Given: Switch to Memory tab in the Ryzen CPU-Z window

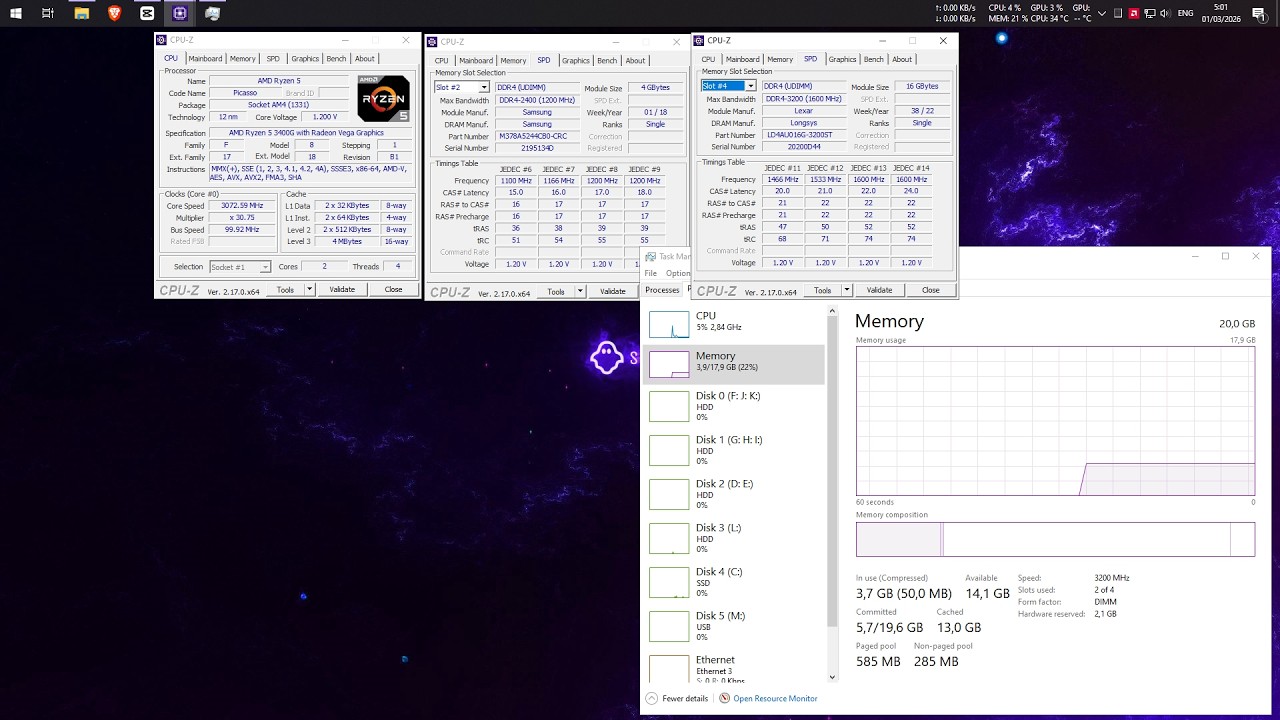Looking at the screenshot, I should click(x=243, y=59).
